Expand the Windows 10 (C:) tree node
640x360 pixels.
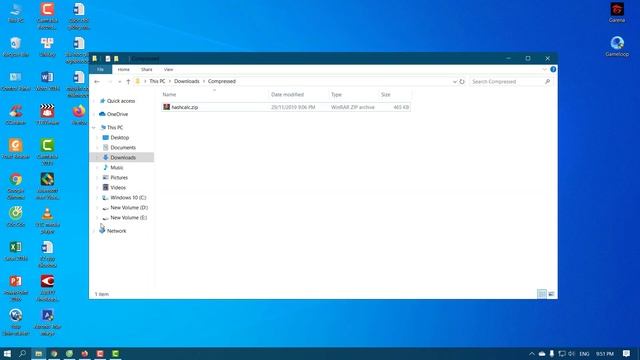(x=98, y=198)
